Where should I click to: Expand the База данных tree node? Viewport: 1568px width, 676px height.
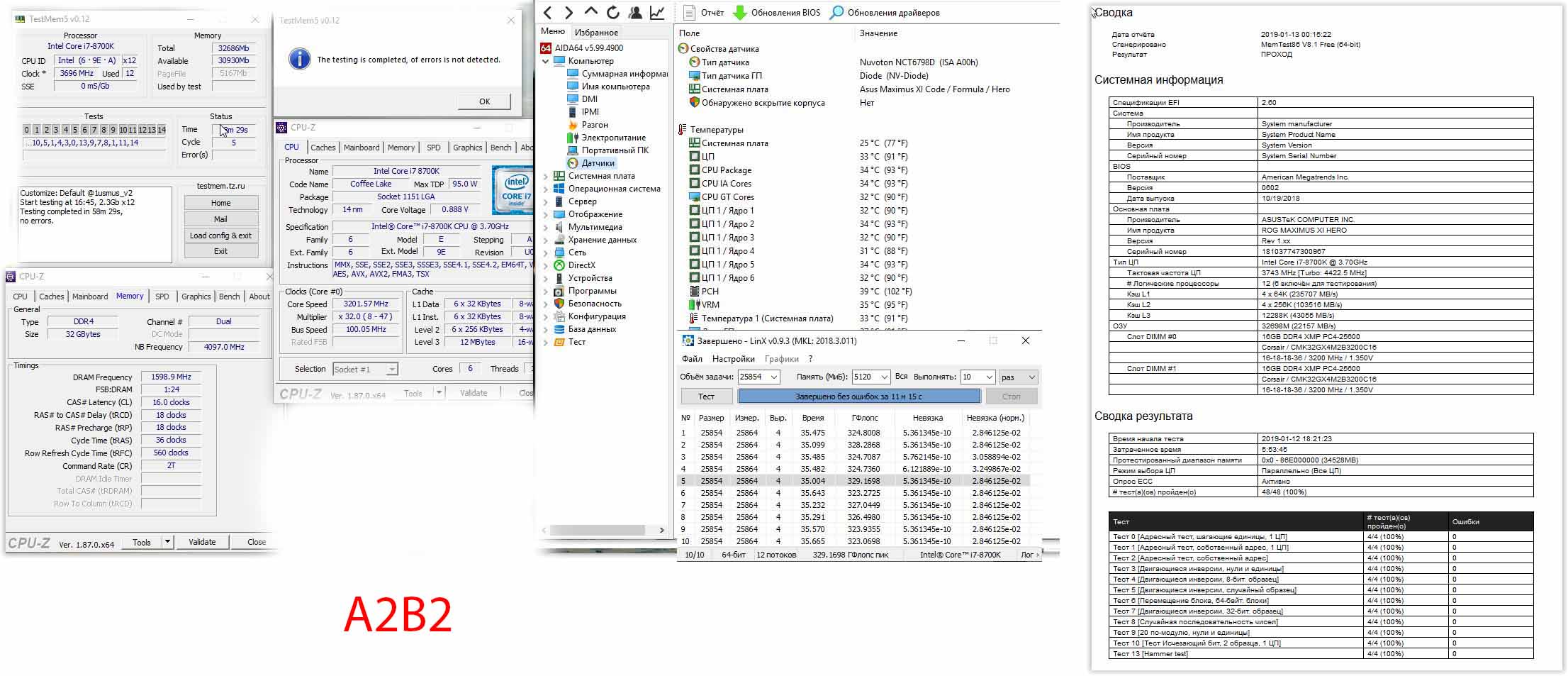pos(545,329)
